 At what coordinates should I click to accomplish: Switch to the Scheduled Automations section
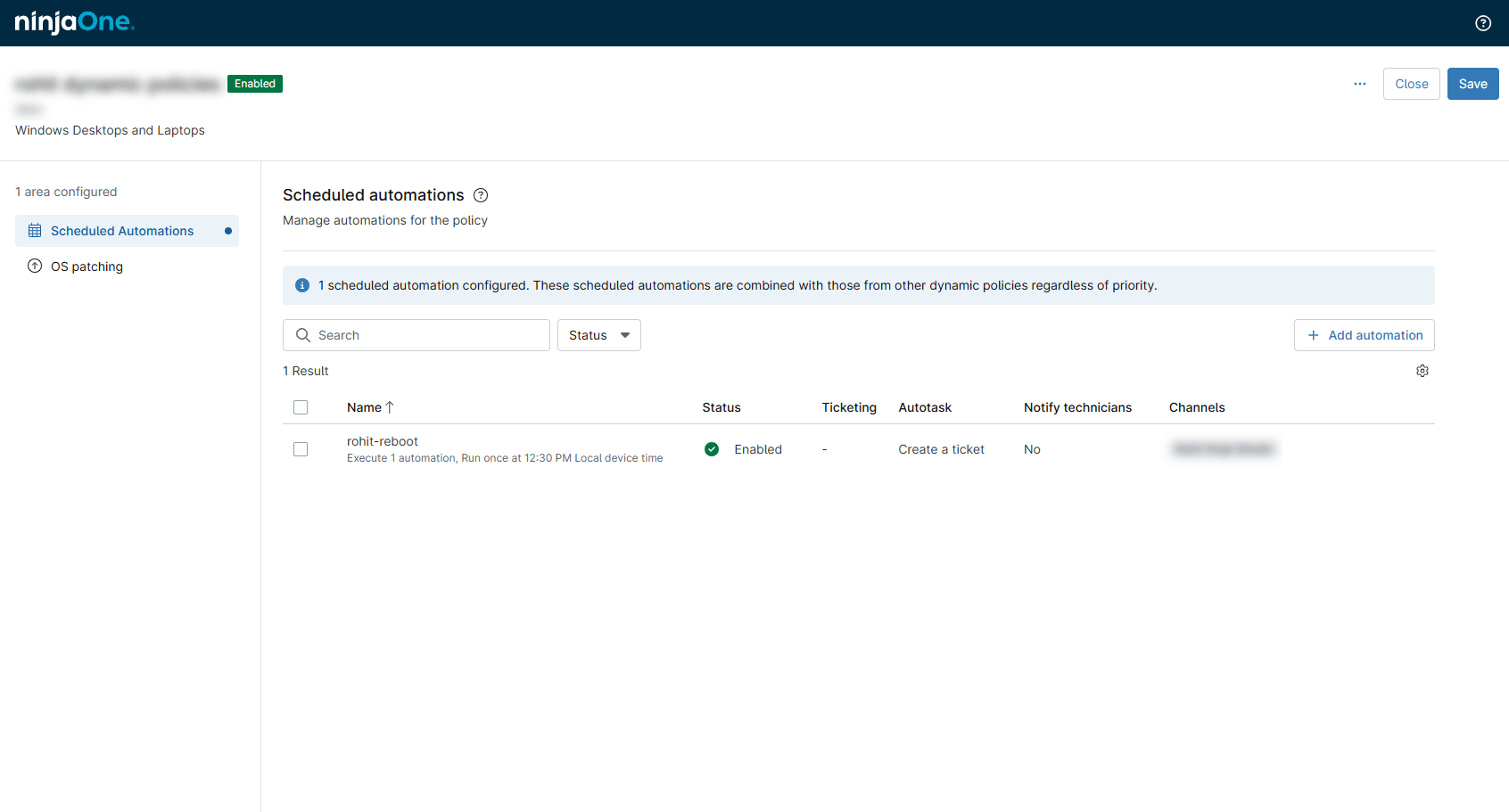[x=122, y=230]
